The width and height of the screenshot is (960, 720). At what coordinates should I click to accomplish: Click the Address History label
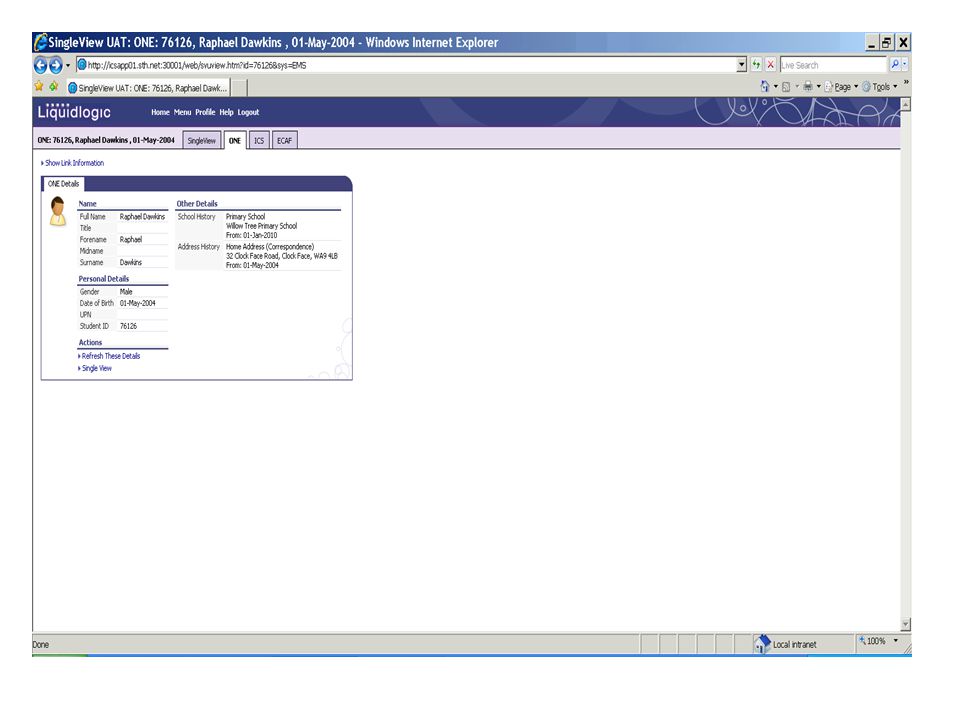tap(198, 246)
